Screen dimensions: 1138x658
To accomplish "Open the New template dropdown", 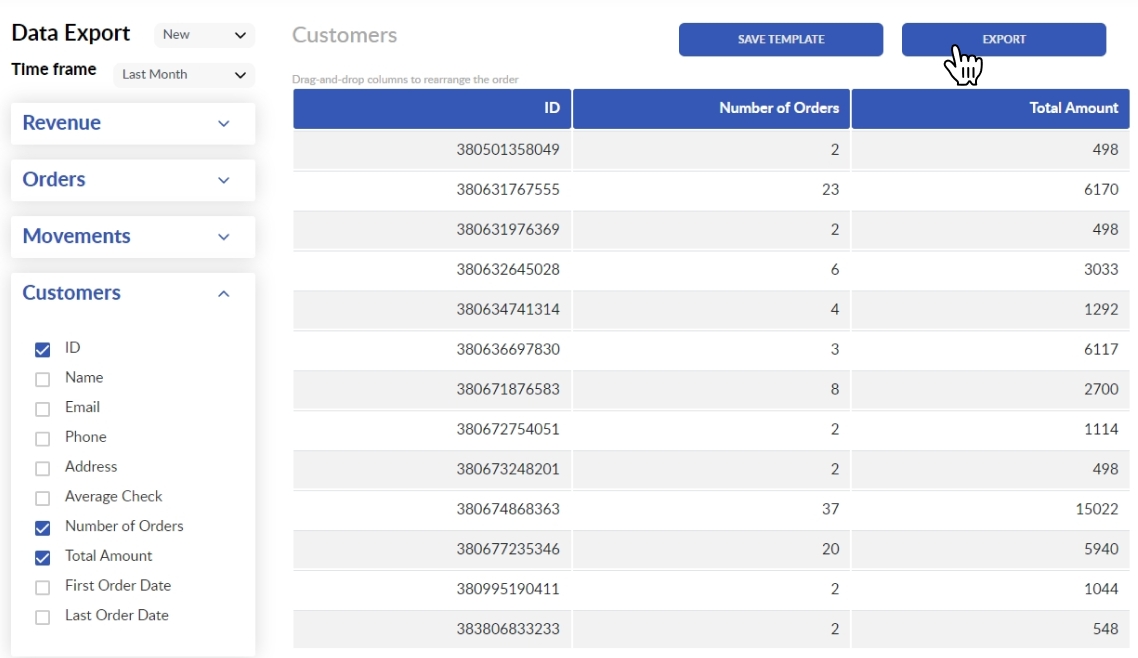I will [x=205, y=35].
